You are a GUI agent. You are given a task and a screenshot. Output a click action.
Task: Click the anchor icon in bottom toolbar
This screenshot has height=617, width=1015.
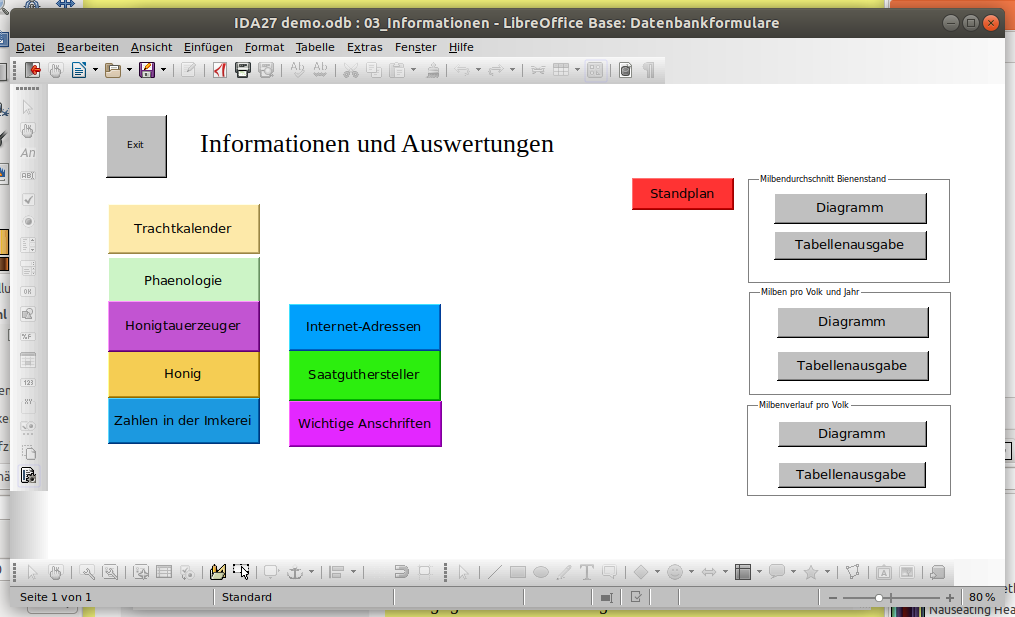295,572
